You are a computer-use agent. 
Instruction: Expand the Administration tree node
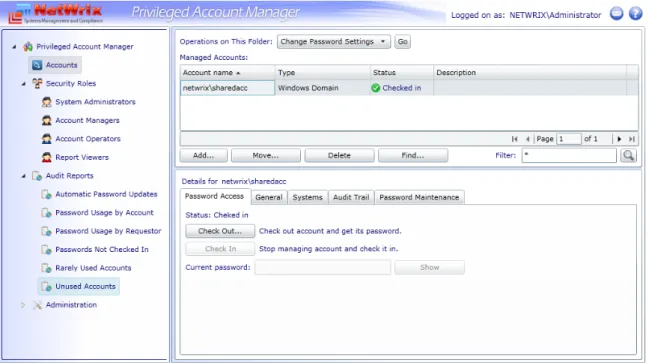point(23,305)
